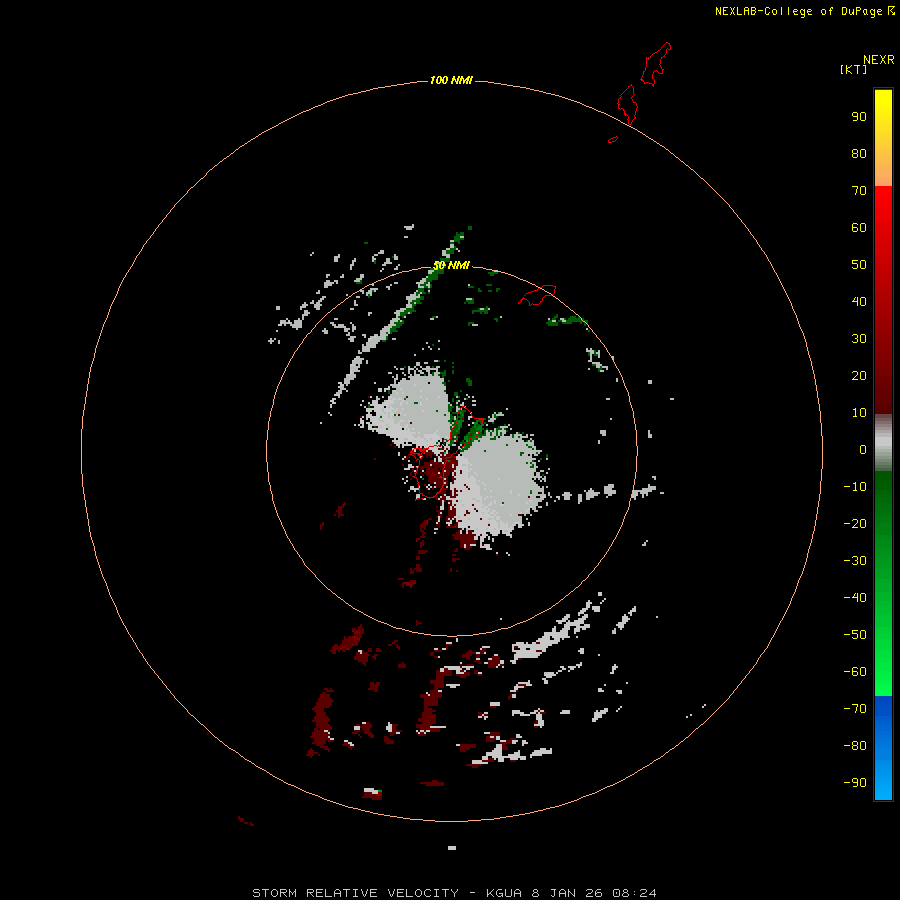Click the small island outline on the 50 NMI ring

coord(537,295)
